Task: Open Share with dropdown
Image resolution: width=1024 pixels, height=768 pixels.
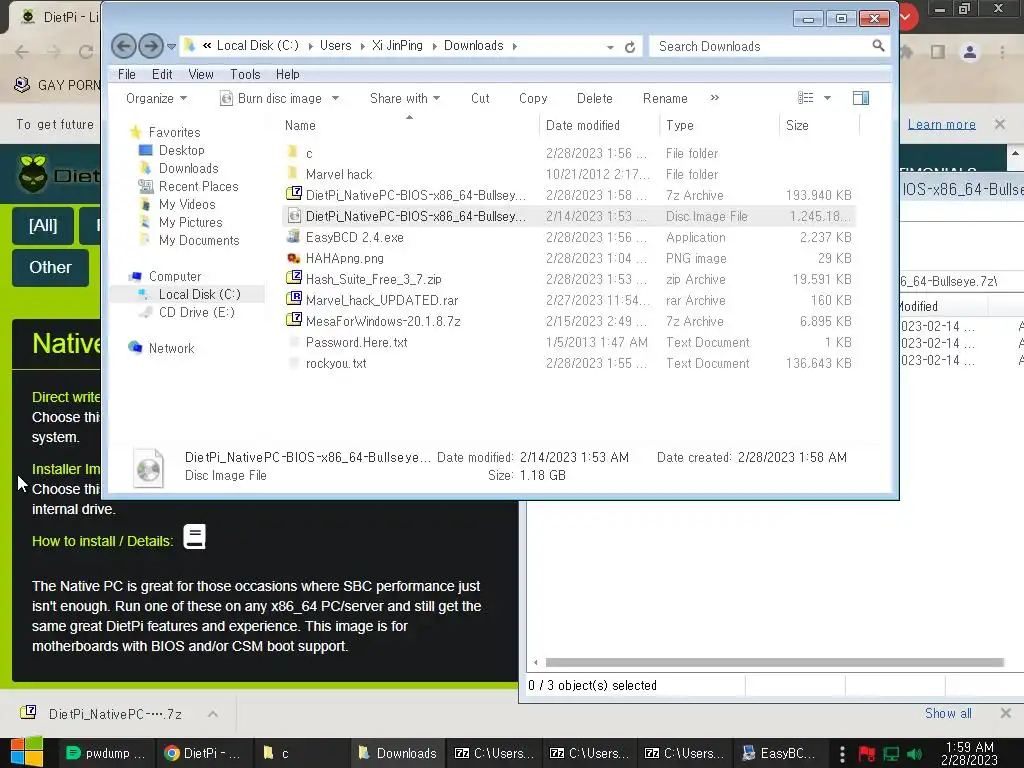Action: click(x=405, y=98)
